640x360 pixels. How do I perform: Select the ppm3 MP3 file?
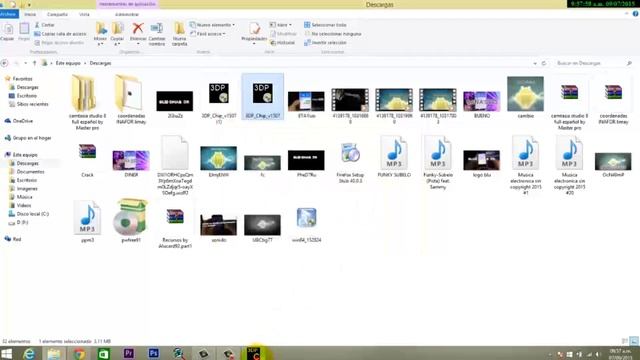[87, 221]
